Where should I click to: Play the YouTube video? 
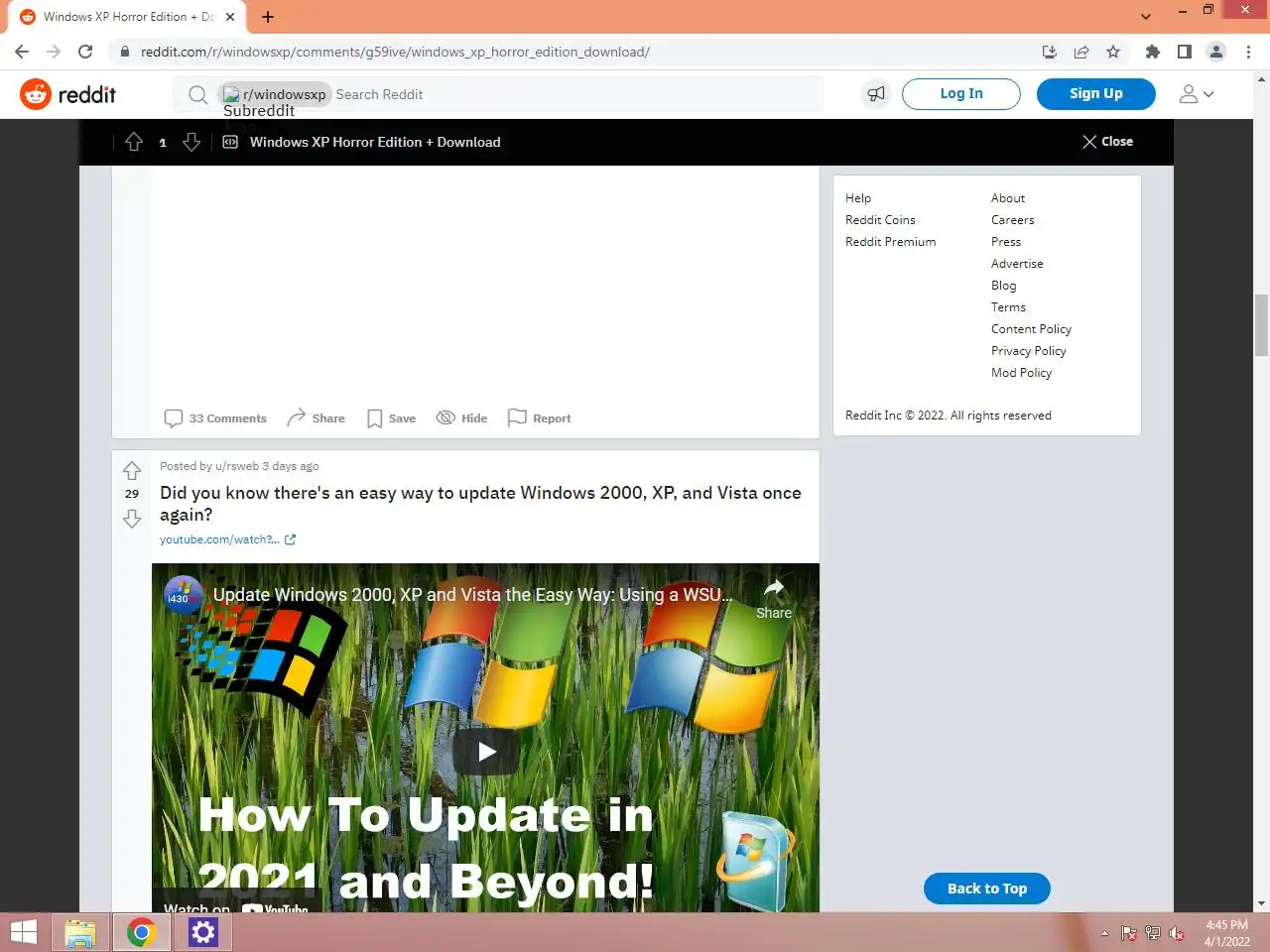click(486, 752)
